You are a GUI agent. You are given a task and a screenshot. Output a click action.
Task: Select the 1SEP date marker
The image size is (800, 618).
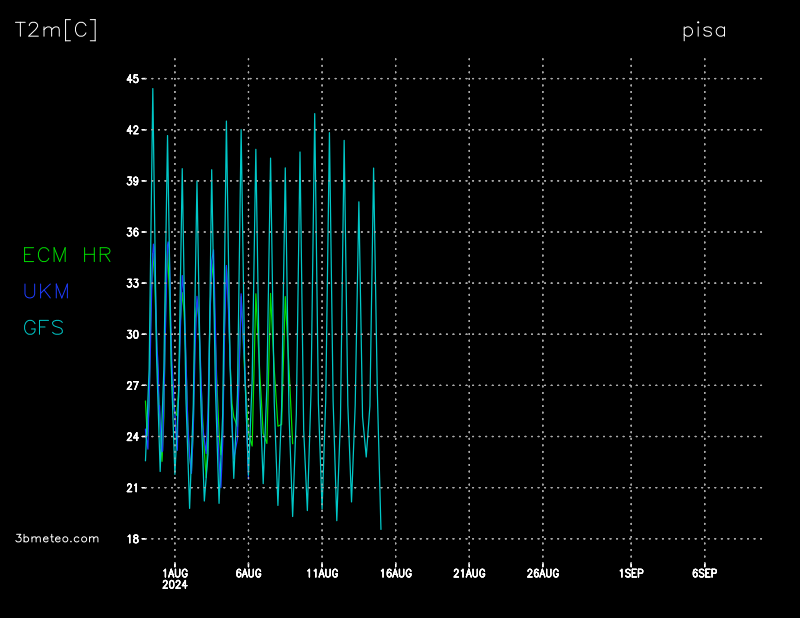[x=631, y=573]
